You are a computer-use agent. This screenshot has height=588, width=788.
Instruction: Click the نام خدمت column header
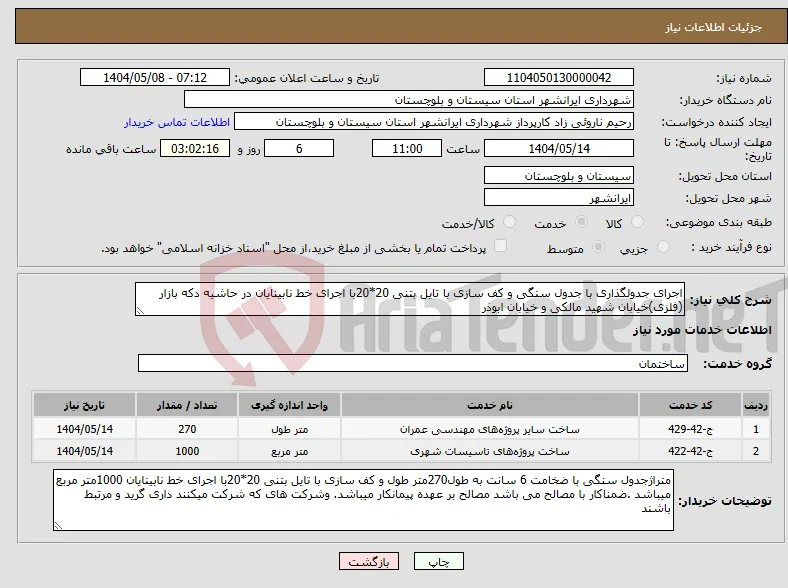pos(489,405)
